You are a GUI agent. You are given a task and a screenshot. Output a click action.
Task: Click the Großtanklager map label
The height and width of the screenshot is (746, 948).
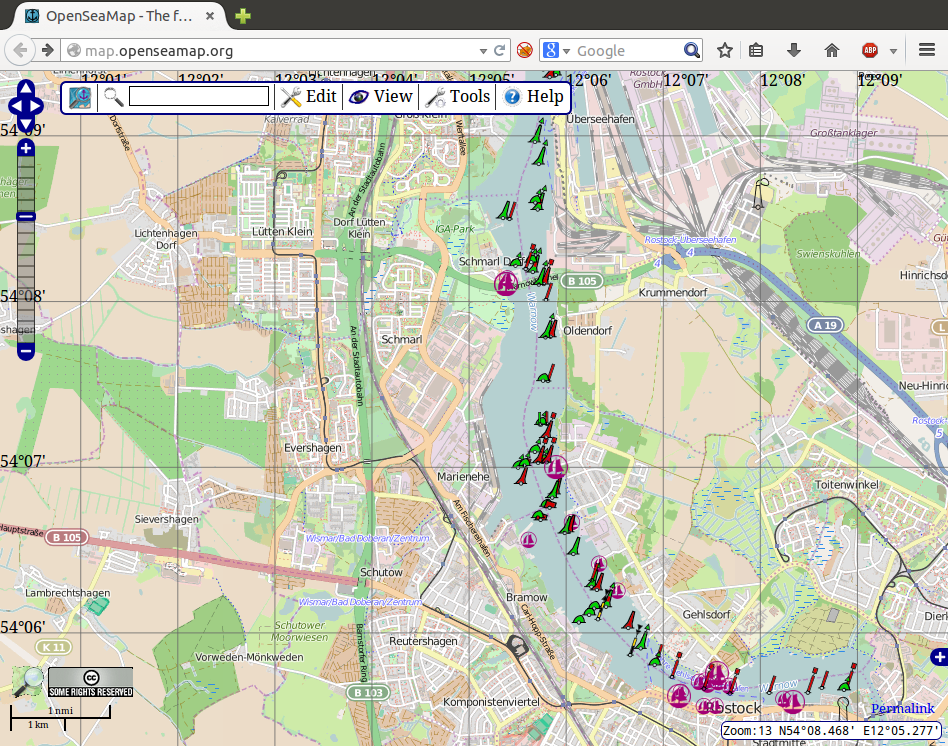tap(843, 132)
